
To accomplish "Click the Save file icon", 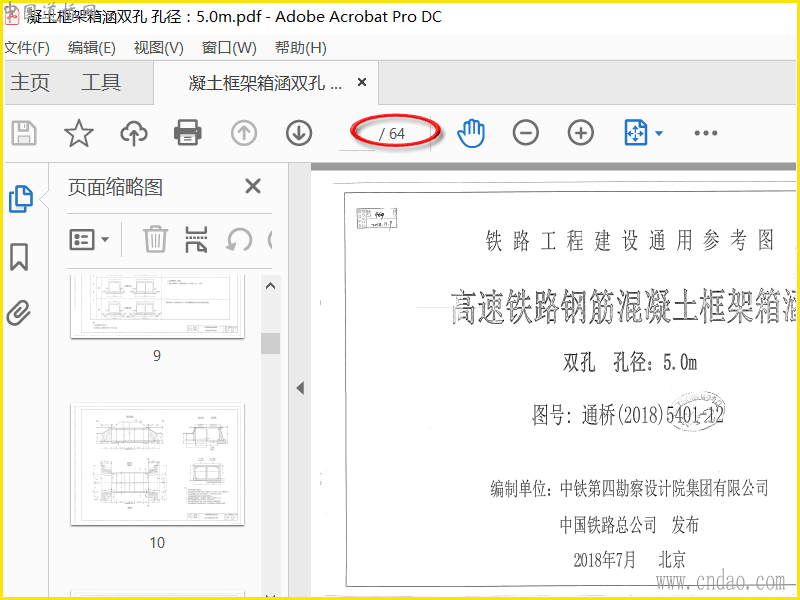I will [24, 133].
